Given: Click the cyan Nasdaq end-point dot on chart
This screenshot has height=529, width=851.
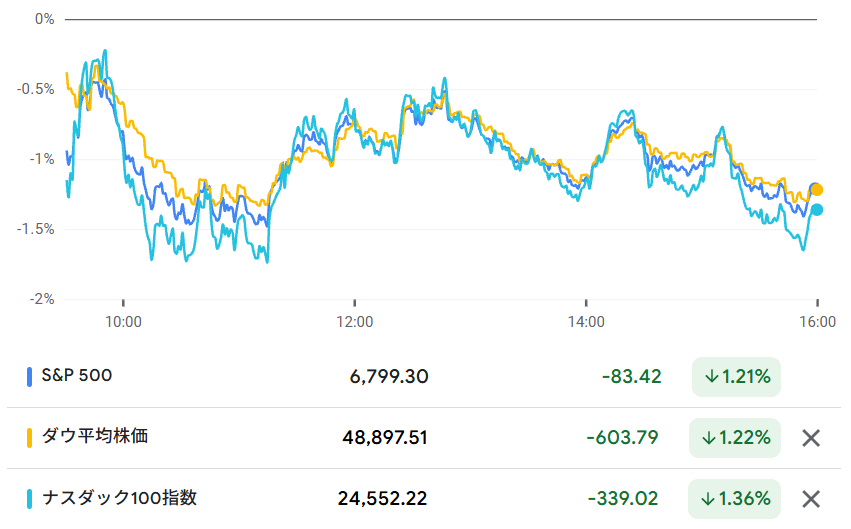Looking at the screenshot, I should [x=817, y=209].
